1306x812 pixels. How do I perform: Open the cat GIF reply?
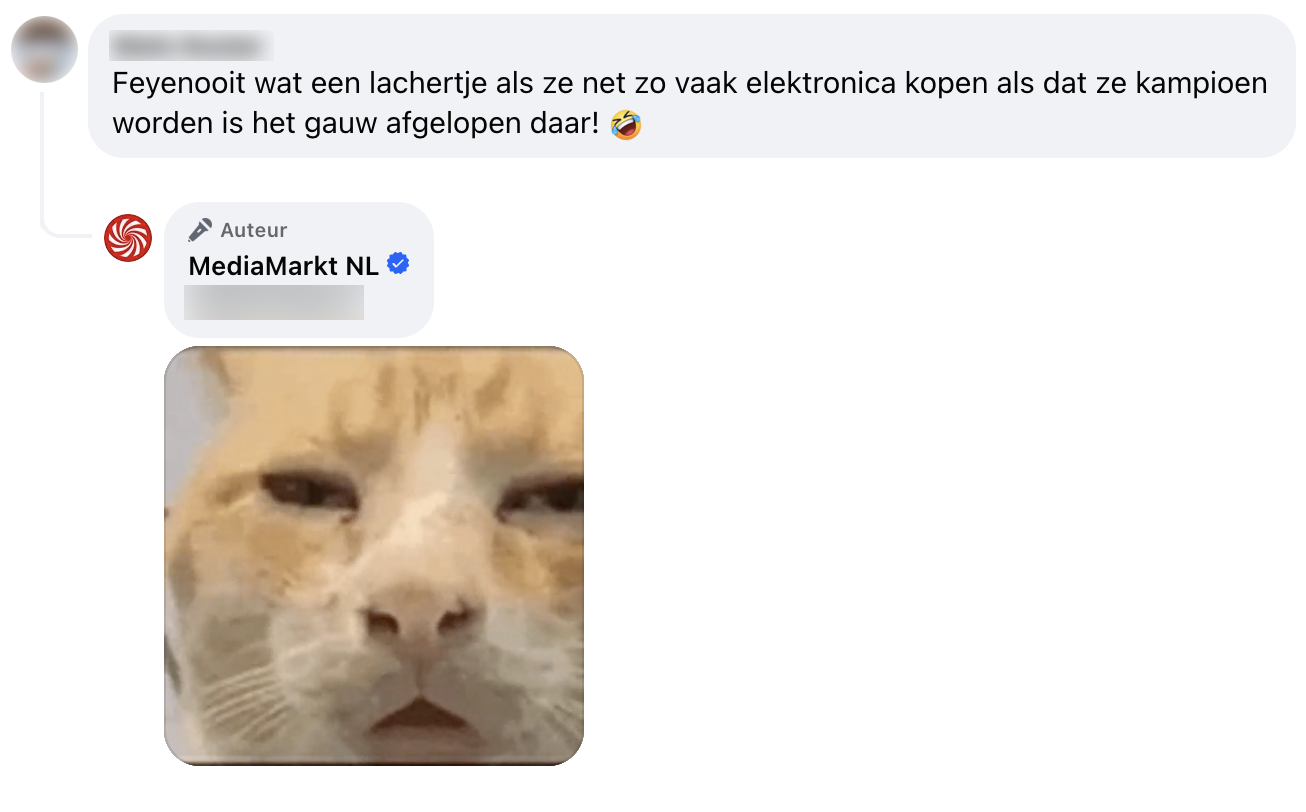coord(374,556)
